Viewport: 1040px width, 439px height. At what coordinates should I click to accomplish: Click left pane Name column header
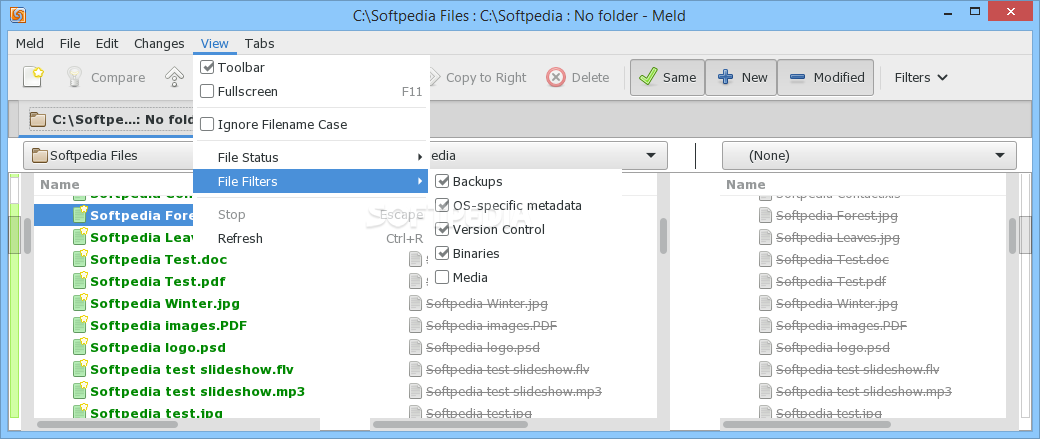click(x=60, y=184)
